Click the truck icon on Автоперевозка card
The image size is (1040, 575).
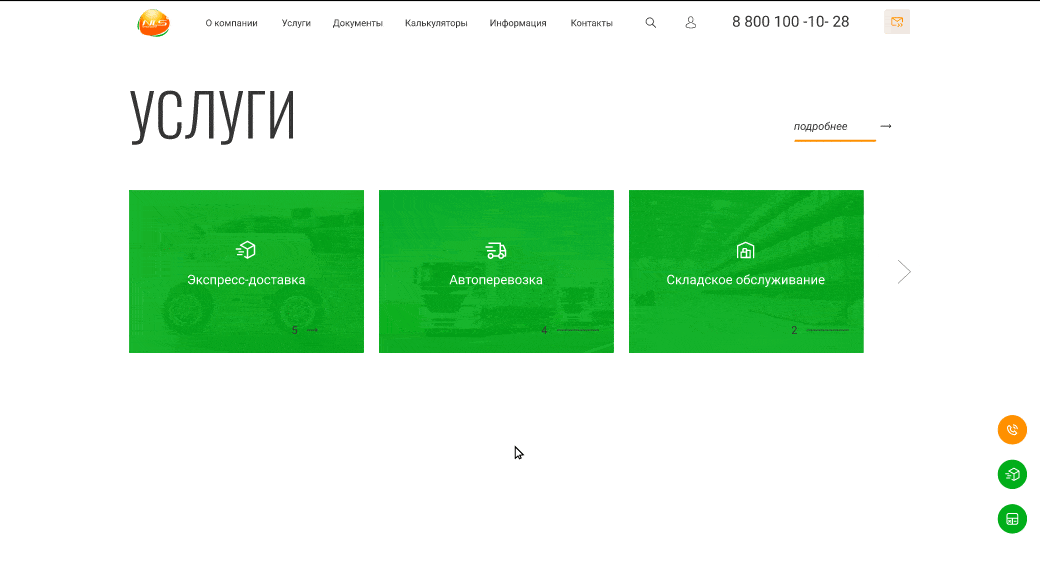pos(495,250)
